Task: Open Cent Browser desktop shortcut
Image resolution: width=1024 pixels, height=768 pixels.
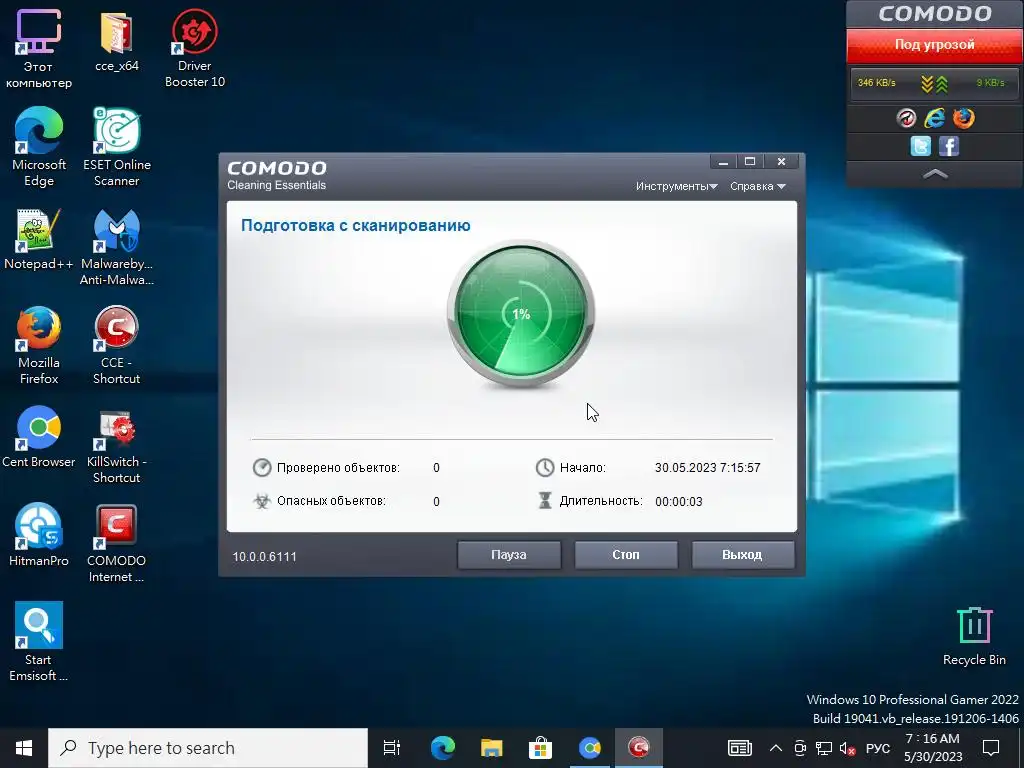Action: tap(39, 437)
